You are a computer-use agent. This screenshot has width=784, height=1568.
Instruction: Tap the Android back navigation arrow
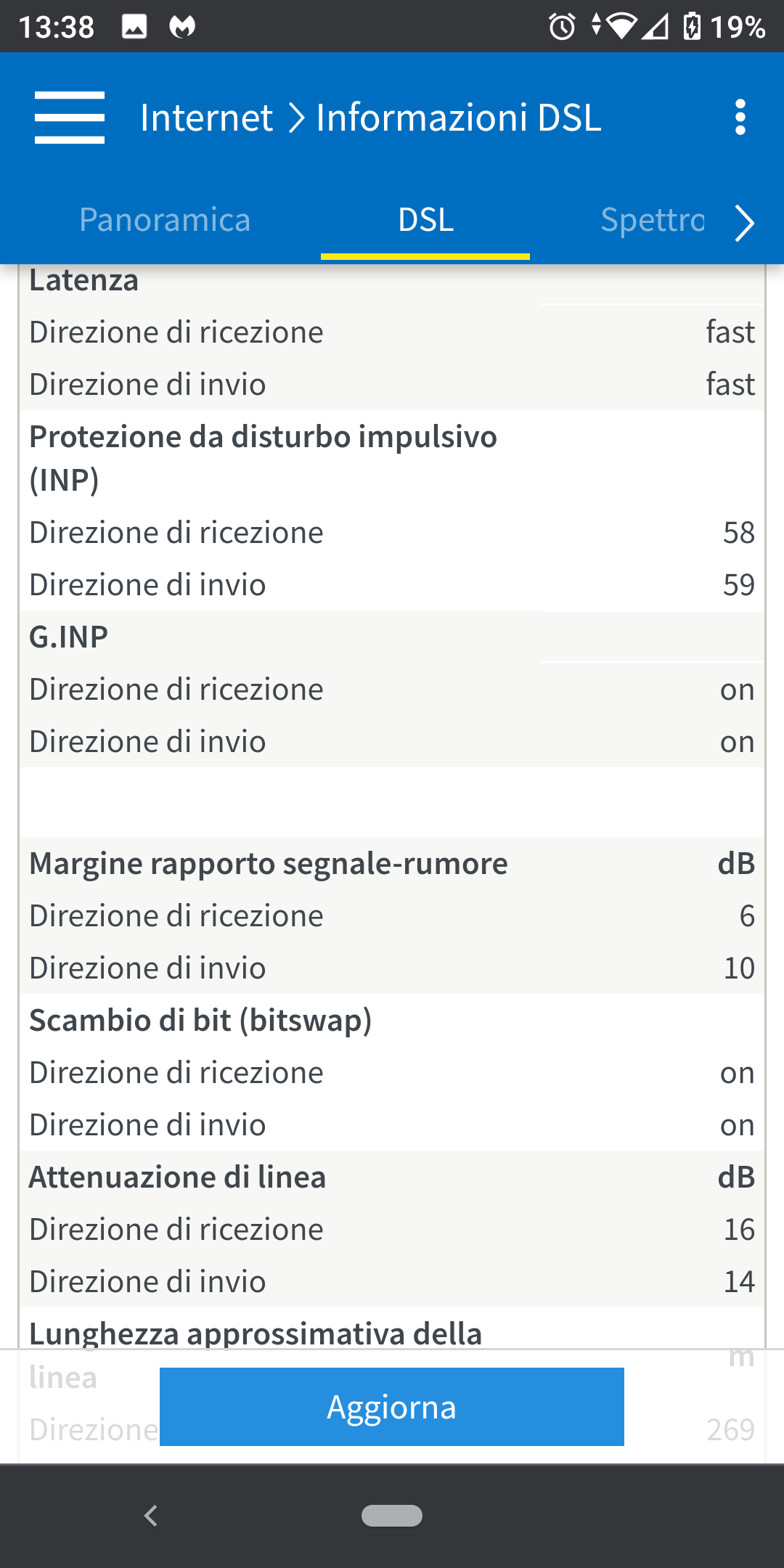click(x=151, y=1516)
